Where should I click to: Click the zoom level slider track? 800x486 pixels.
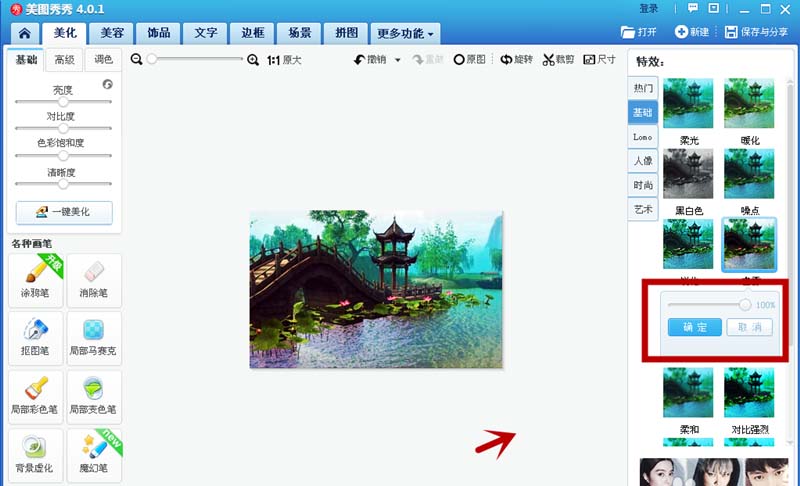click(x=196, y=59)
